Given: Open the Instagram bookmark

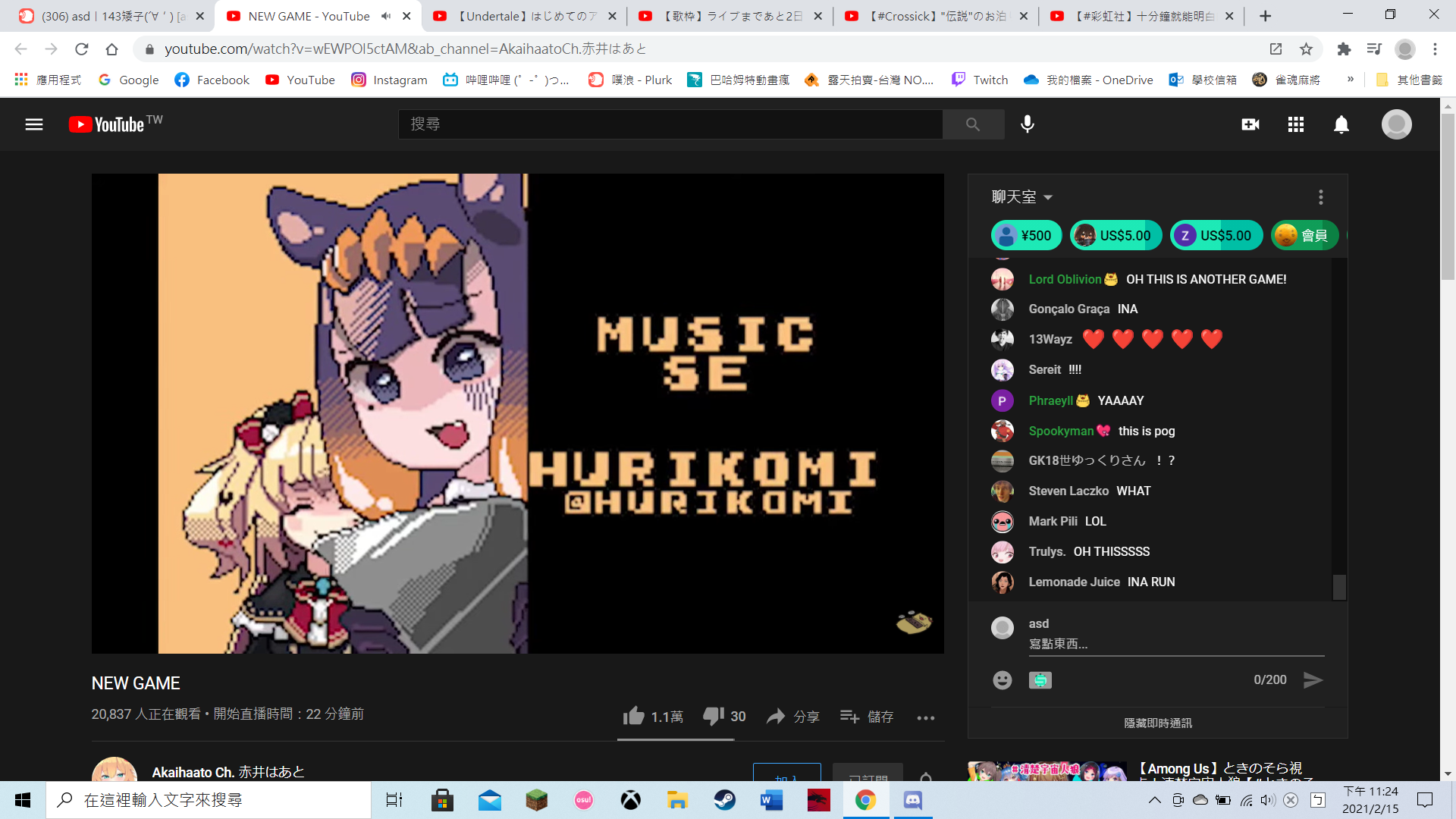Looking at the screenshot, I should [x=389, y=80].
